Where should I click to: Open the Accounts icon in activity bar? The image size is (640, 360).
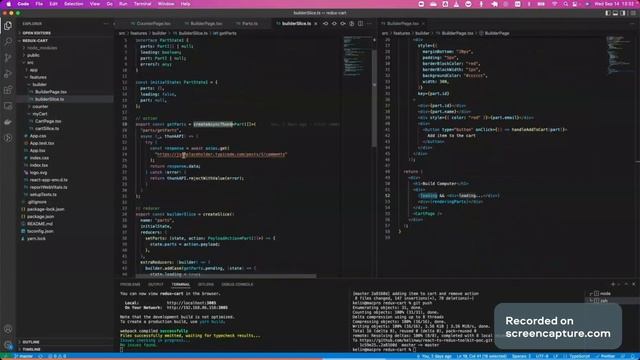point(8,329)
